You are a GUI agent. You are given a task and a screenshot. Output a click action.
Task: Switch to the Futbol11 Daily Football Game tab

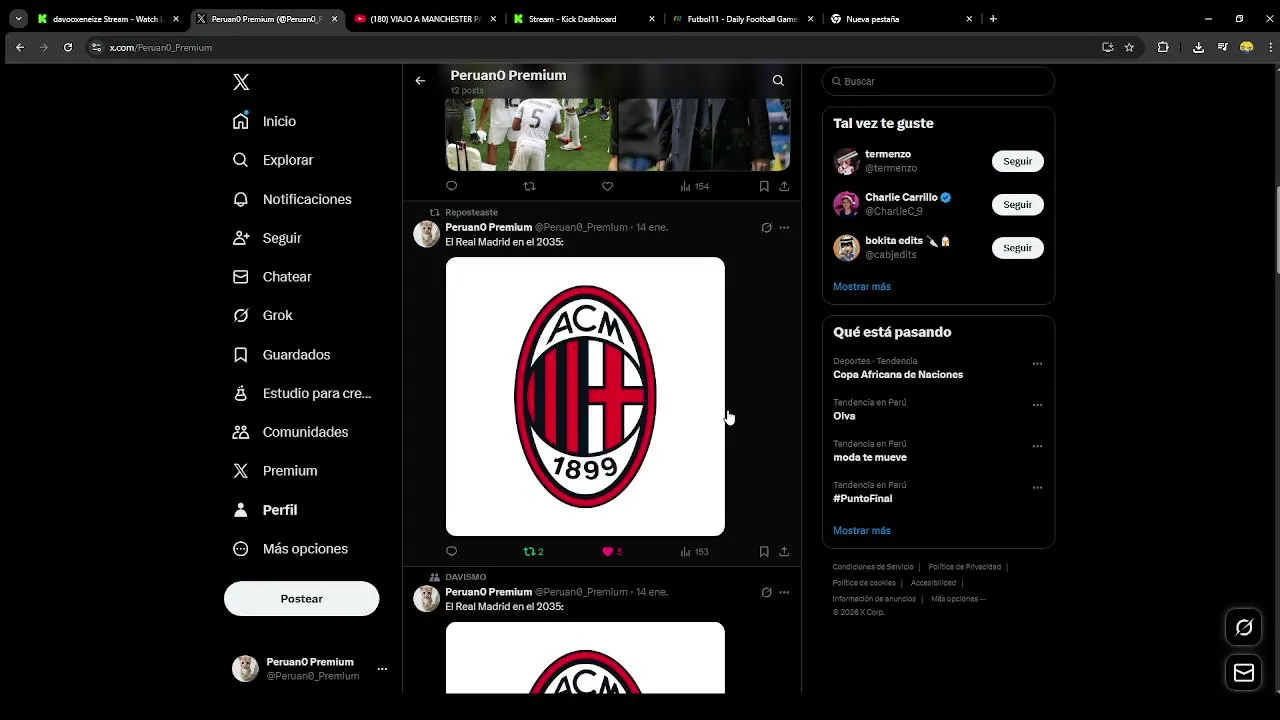pyautogui.click(x=742, y=19)
